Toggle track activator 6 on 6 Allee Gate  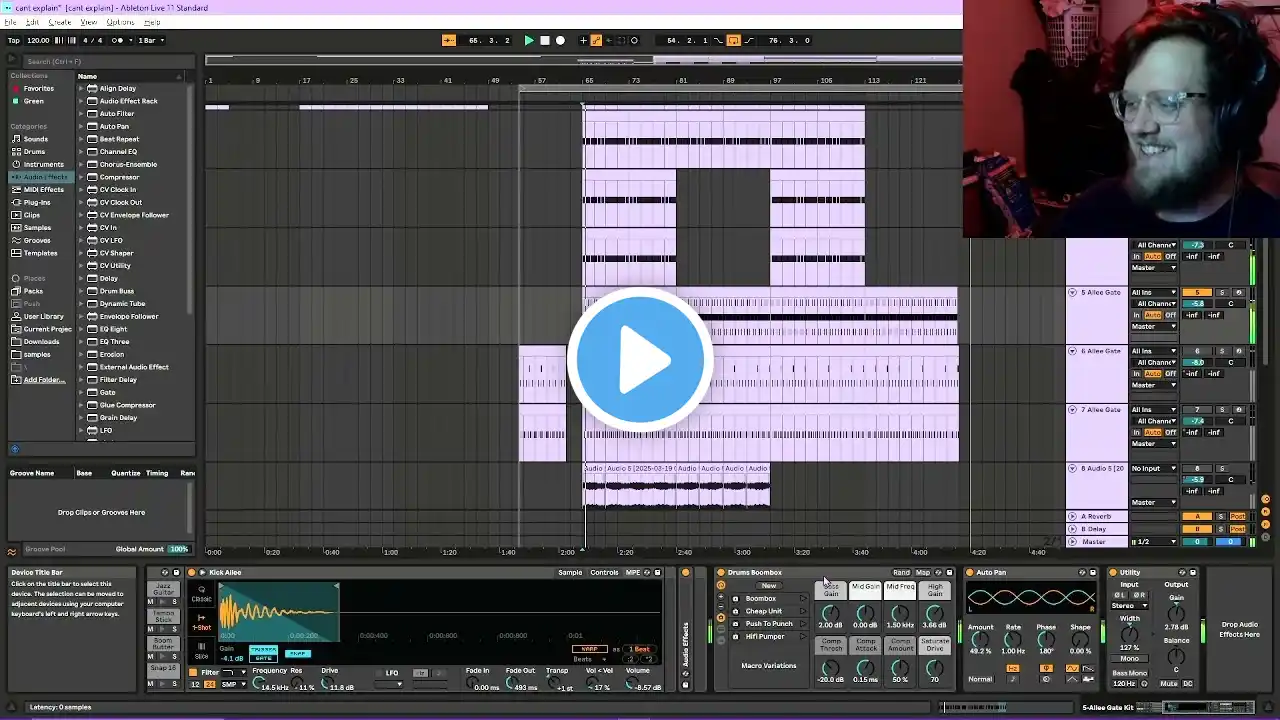point(1197,351)
